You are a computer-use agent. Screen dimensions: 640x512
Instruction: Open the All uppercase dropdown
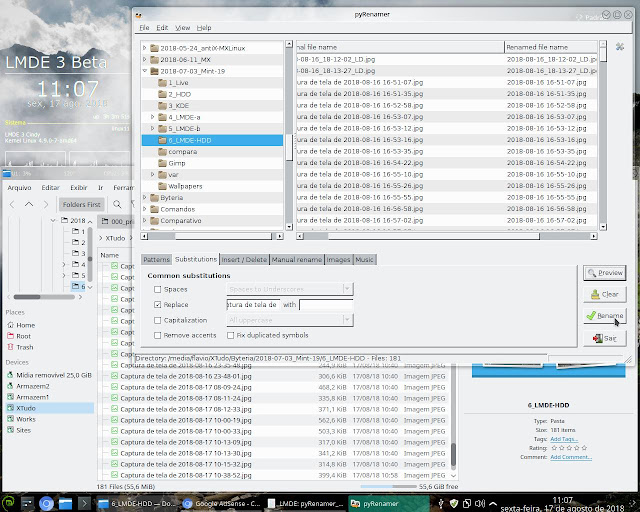[x=290, y=320]
